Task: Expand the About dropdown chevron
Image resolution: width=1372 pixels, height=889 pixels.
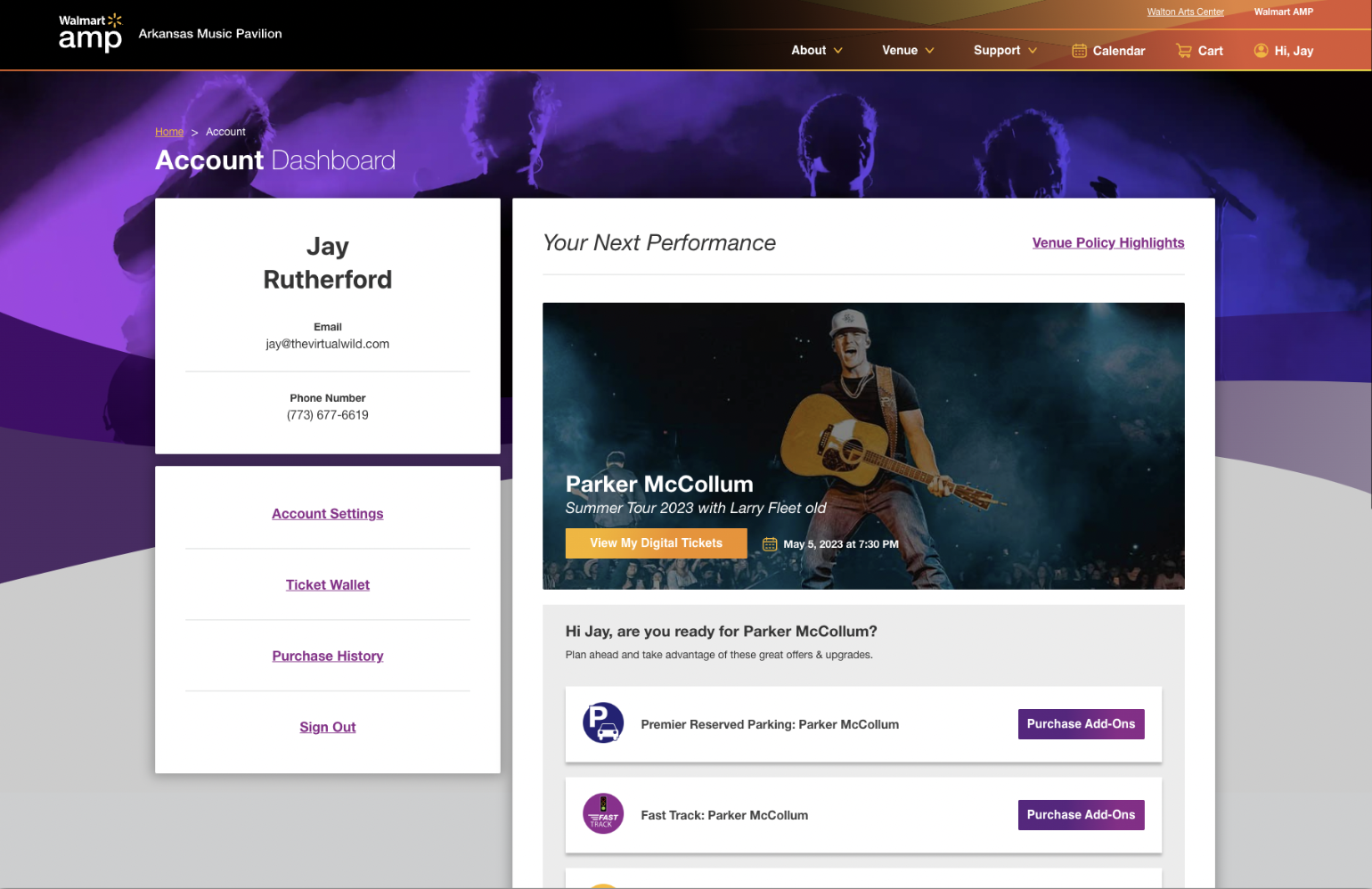Action: click(838, 51)
